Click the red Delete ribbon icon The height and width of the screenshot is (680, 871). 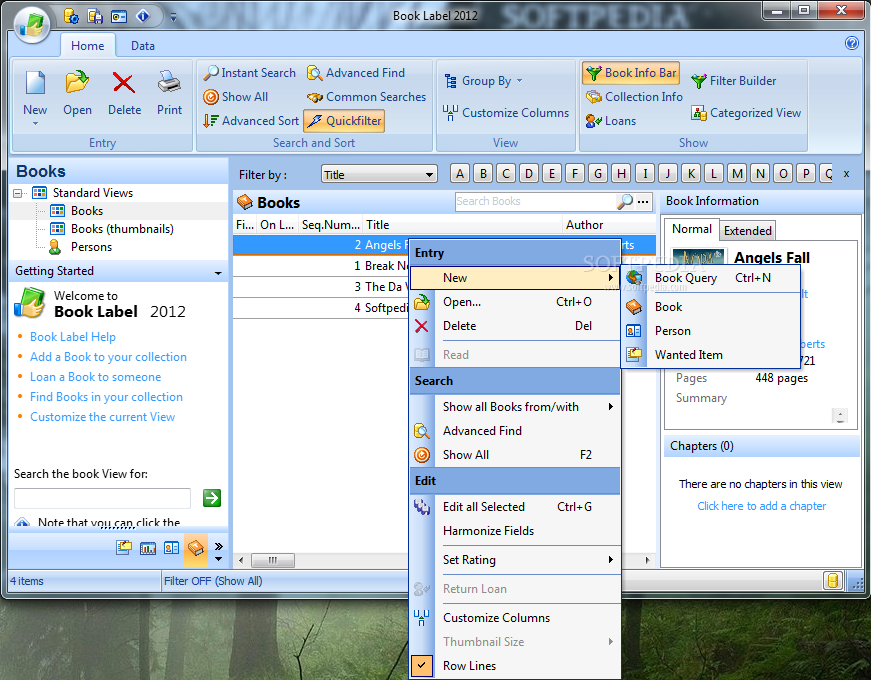124,83
